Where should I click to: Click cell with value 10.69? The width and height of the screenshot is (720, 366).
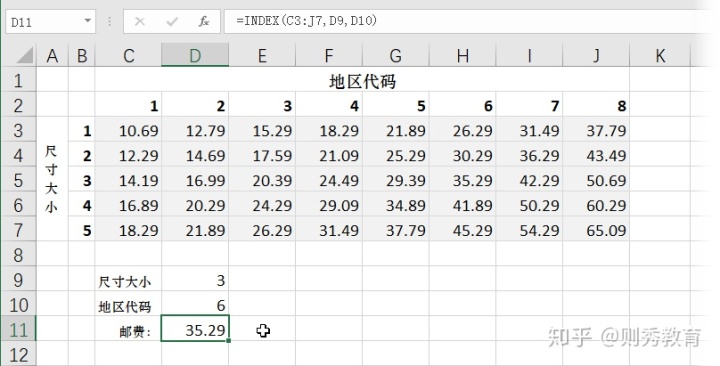pos(129,130)
